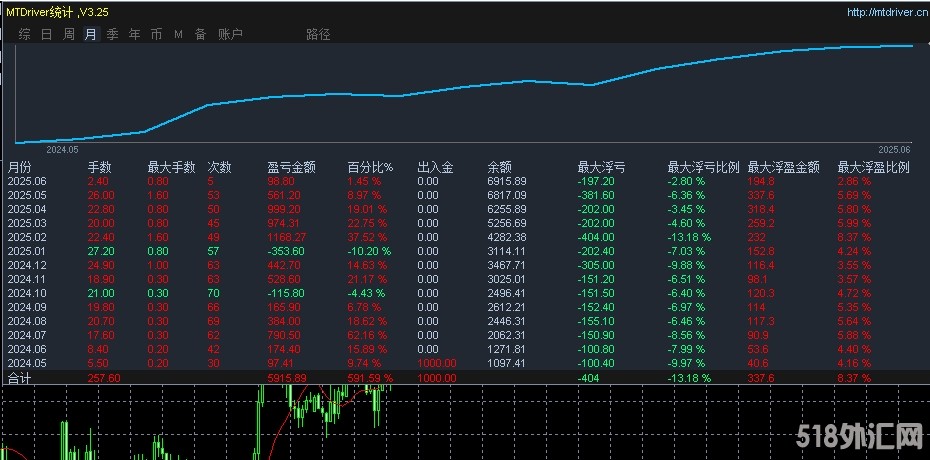Select the 2024.10 month row

pyautogui.click(x=465, y=293)
